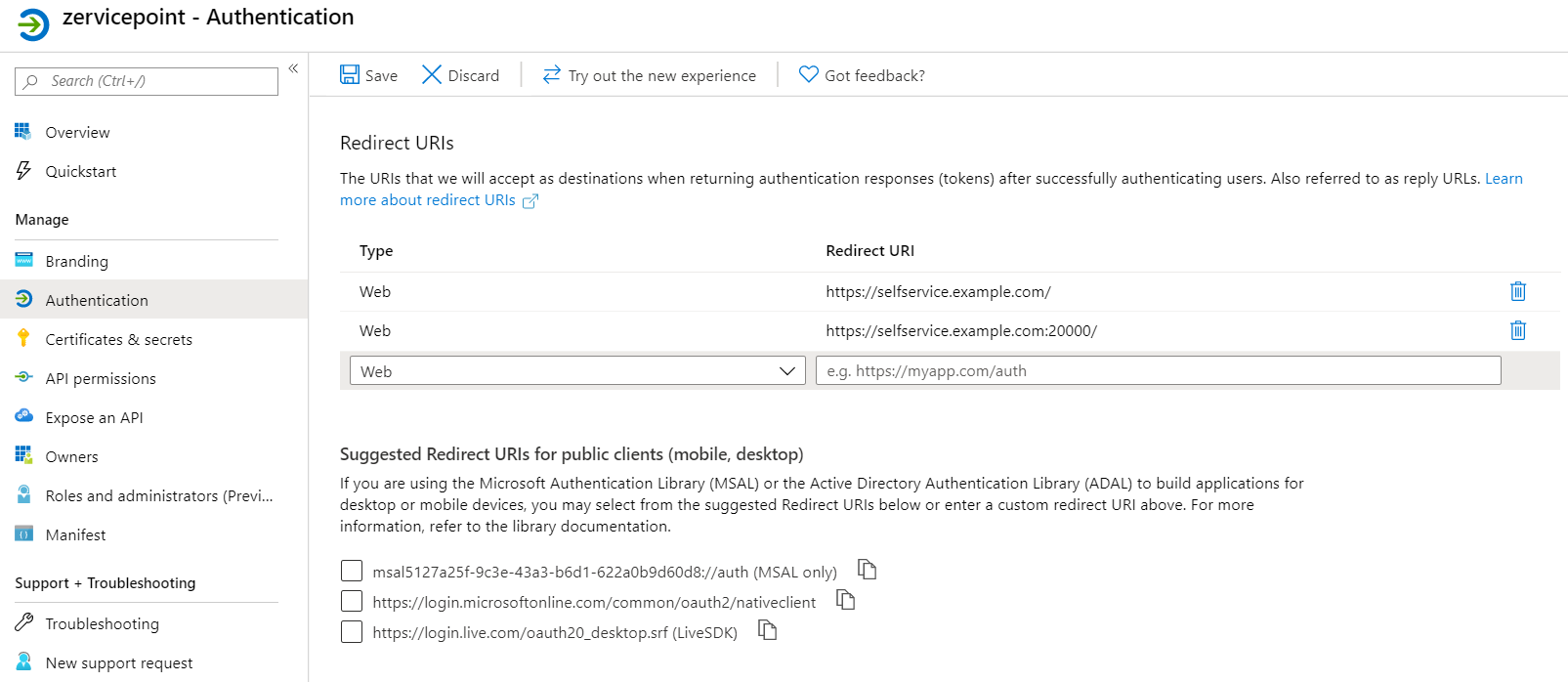The image size is (1568, 682).
Task: Discard changes using the X icon
Action: [431, 75]
